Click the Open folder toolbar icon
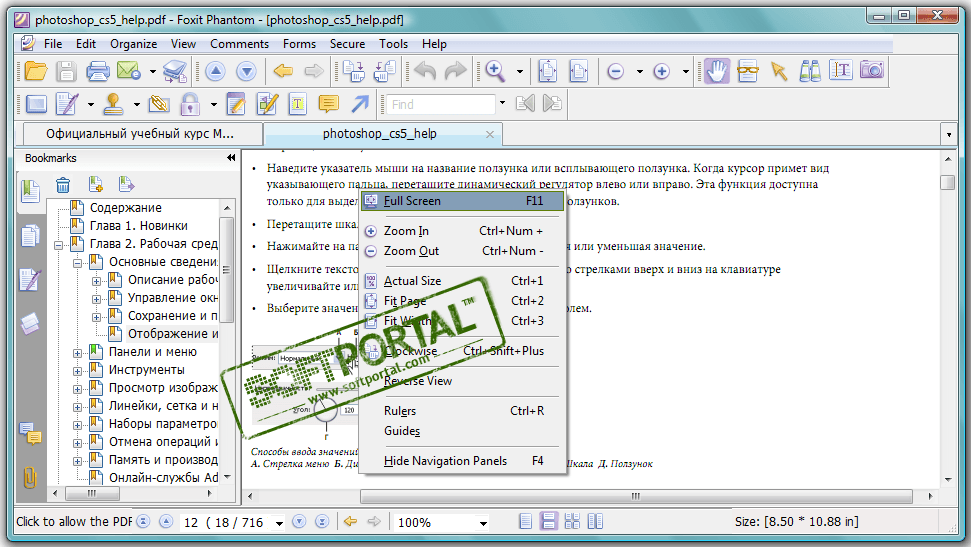971x547 pixels. tap(35, 71)
